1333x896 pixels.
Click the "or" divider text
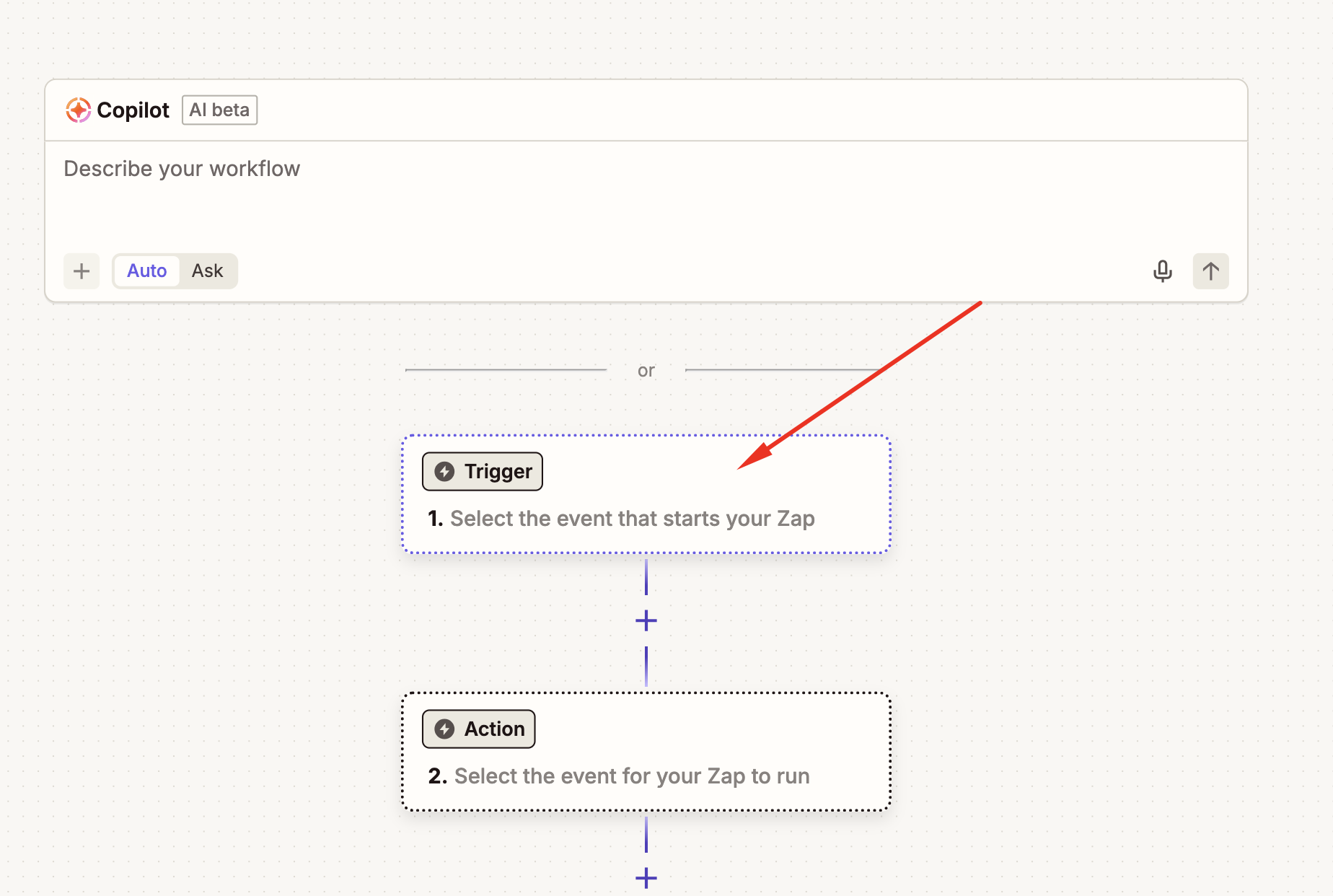click(x=646, y=371)
